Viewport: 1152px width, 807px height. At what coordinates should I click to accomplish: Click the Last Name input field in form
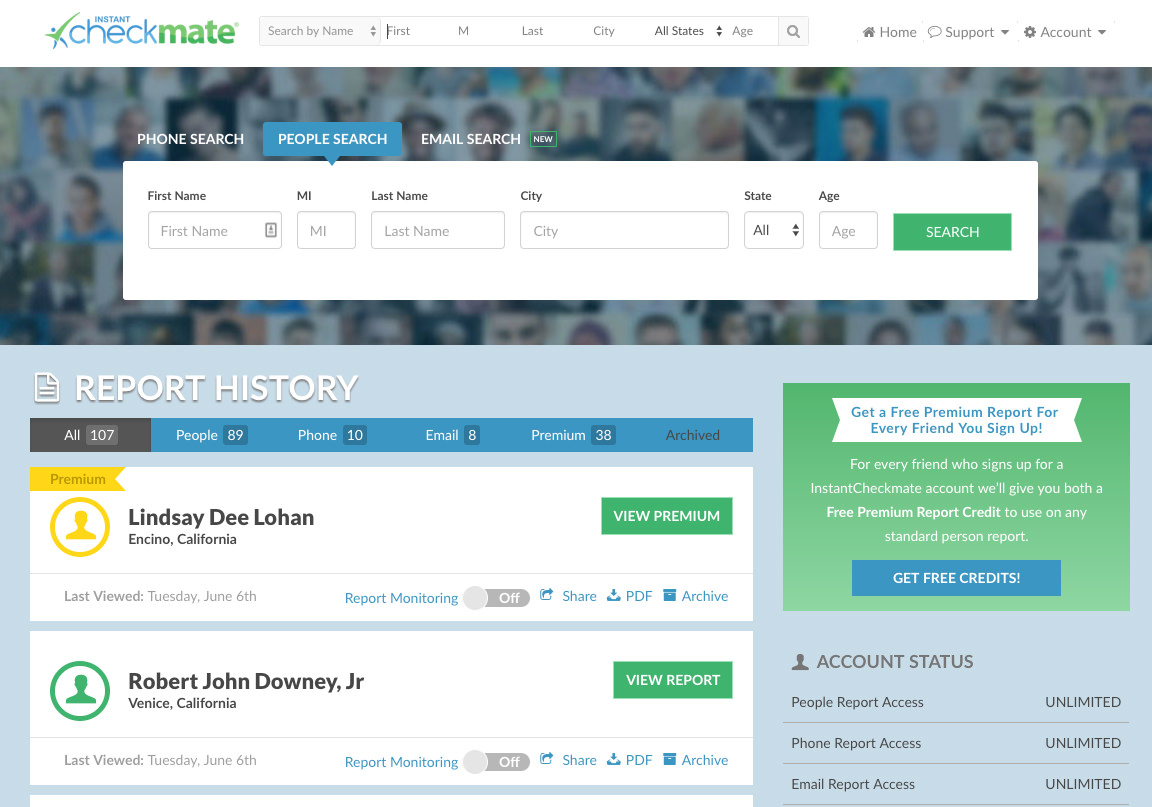(438, 231)
